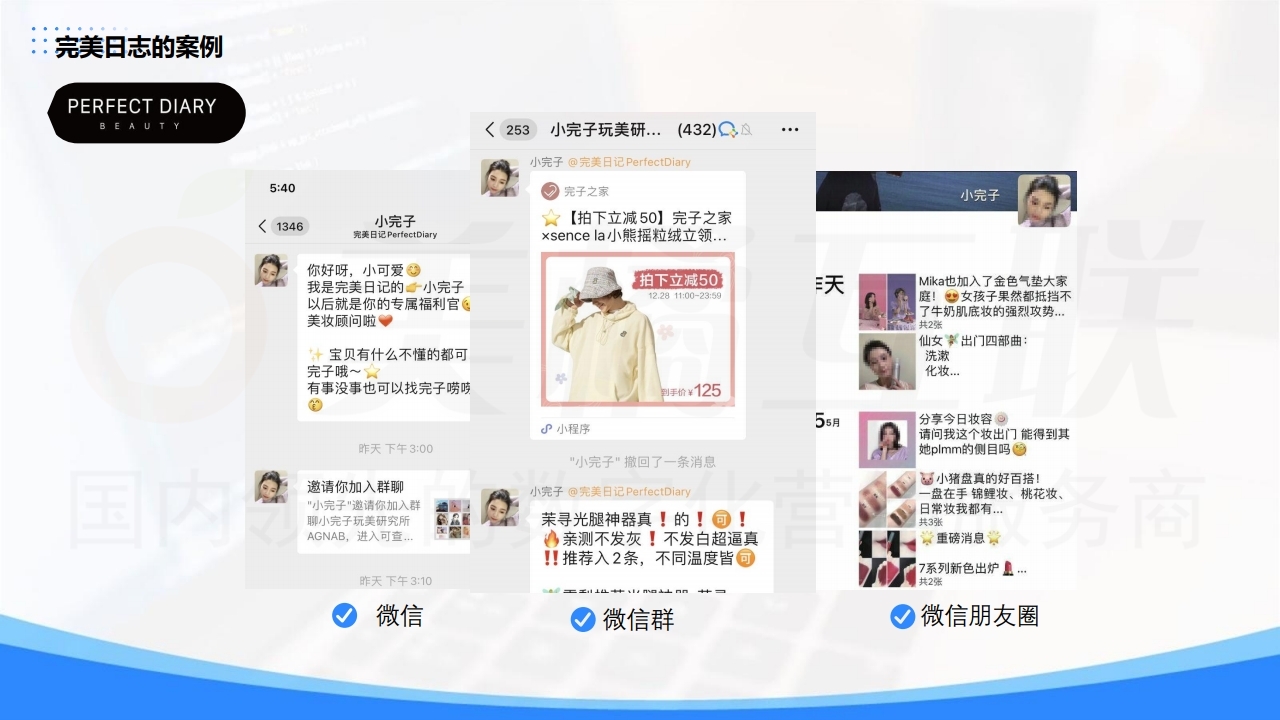The height and width of the screenshot is (720, 1280).
Task: Open avatar beside the 你好呀,小可爱 message
Action: pos(270,270)
